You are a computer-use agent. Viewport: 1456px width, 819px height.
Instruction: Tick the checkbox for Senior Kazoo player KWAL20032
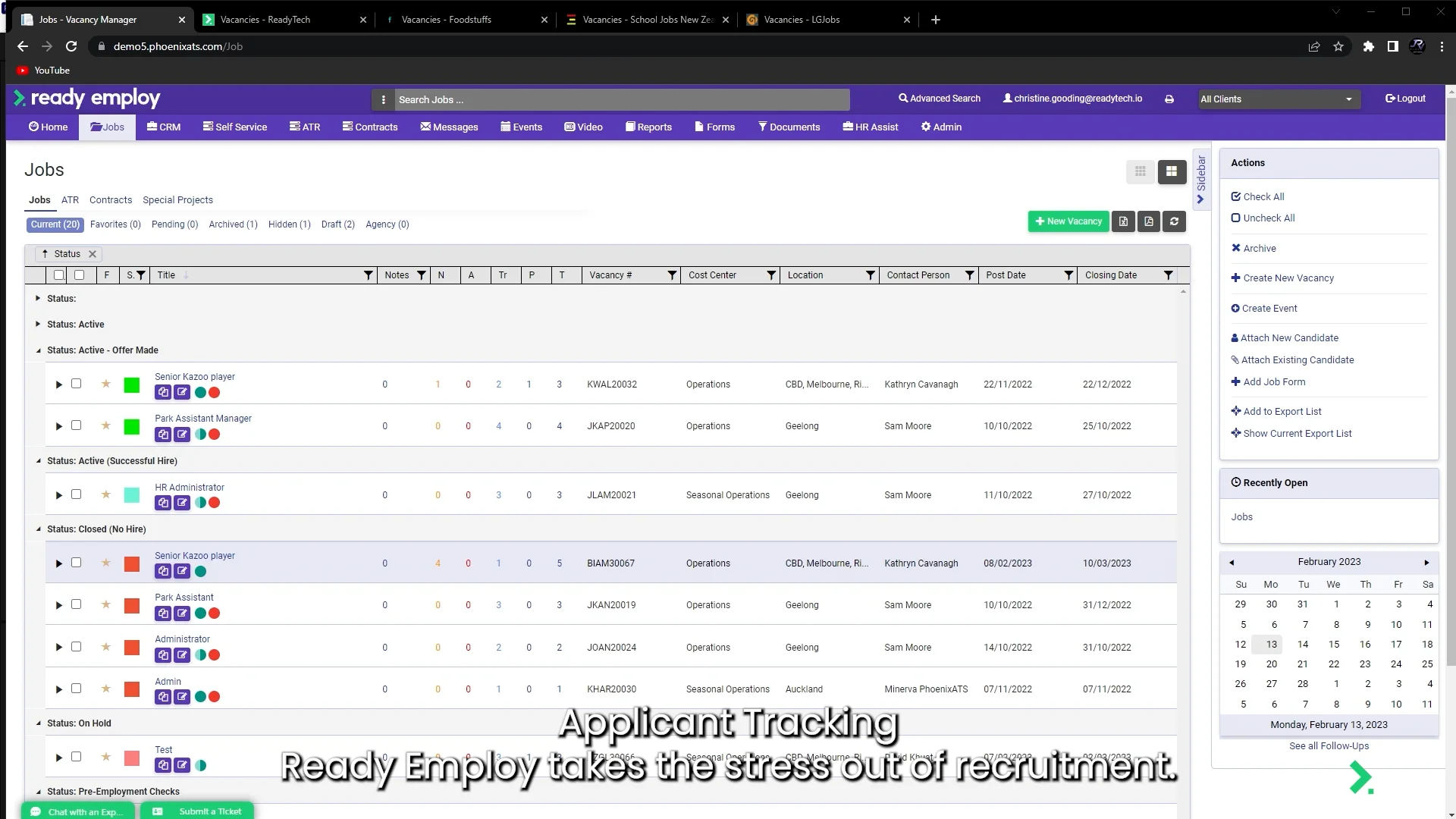click(76, 384)
